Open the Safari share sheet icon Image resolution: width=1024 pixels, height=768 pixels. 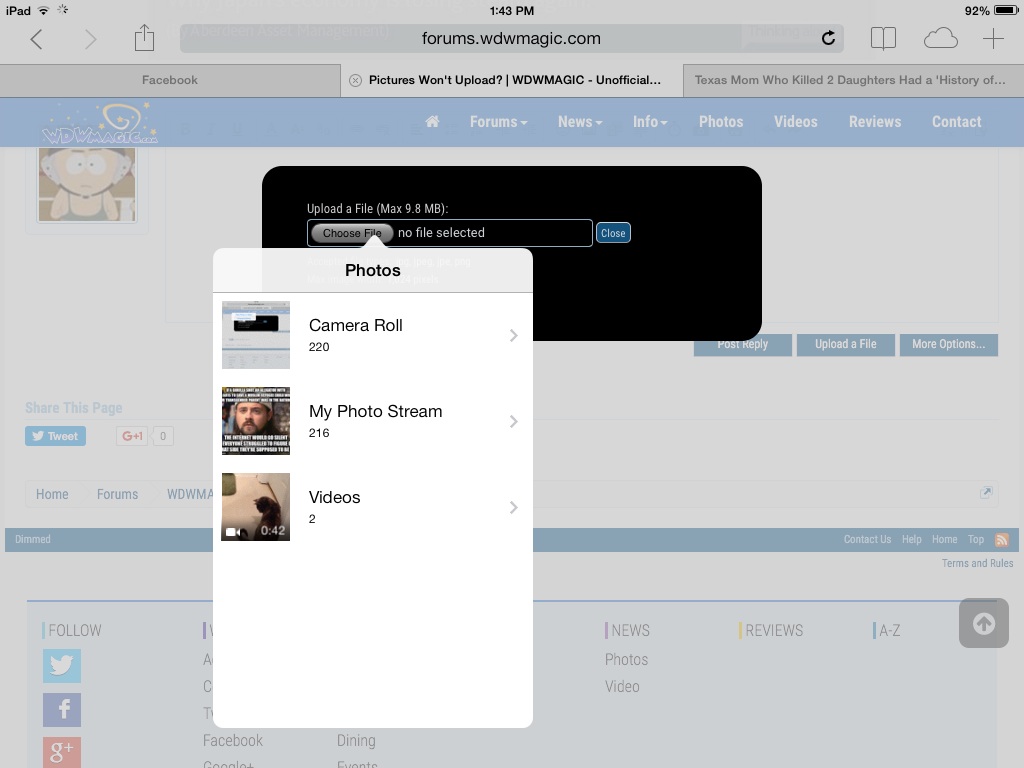(x=144, y=38)
